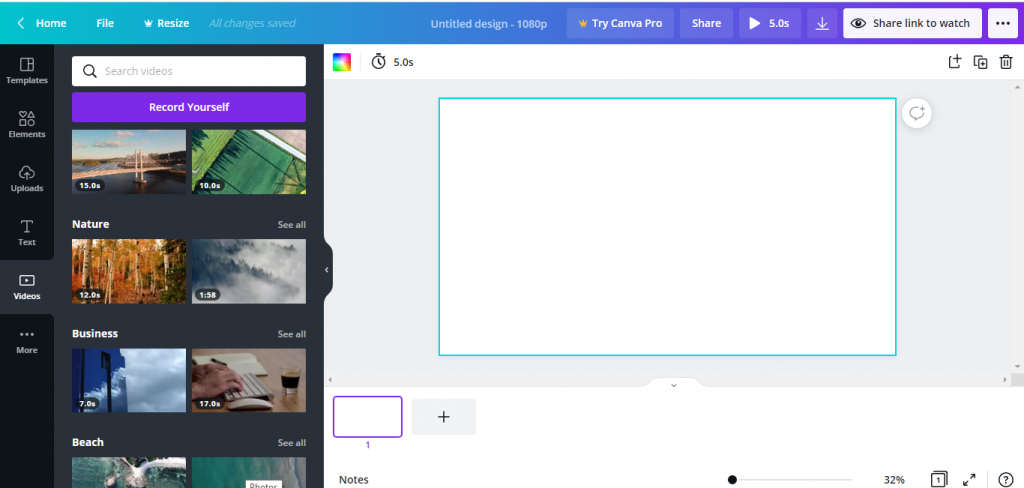Open the help question mark icon
Image resolution: width=1024 pixels, height=488 pixels.
1006,480
